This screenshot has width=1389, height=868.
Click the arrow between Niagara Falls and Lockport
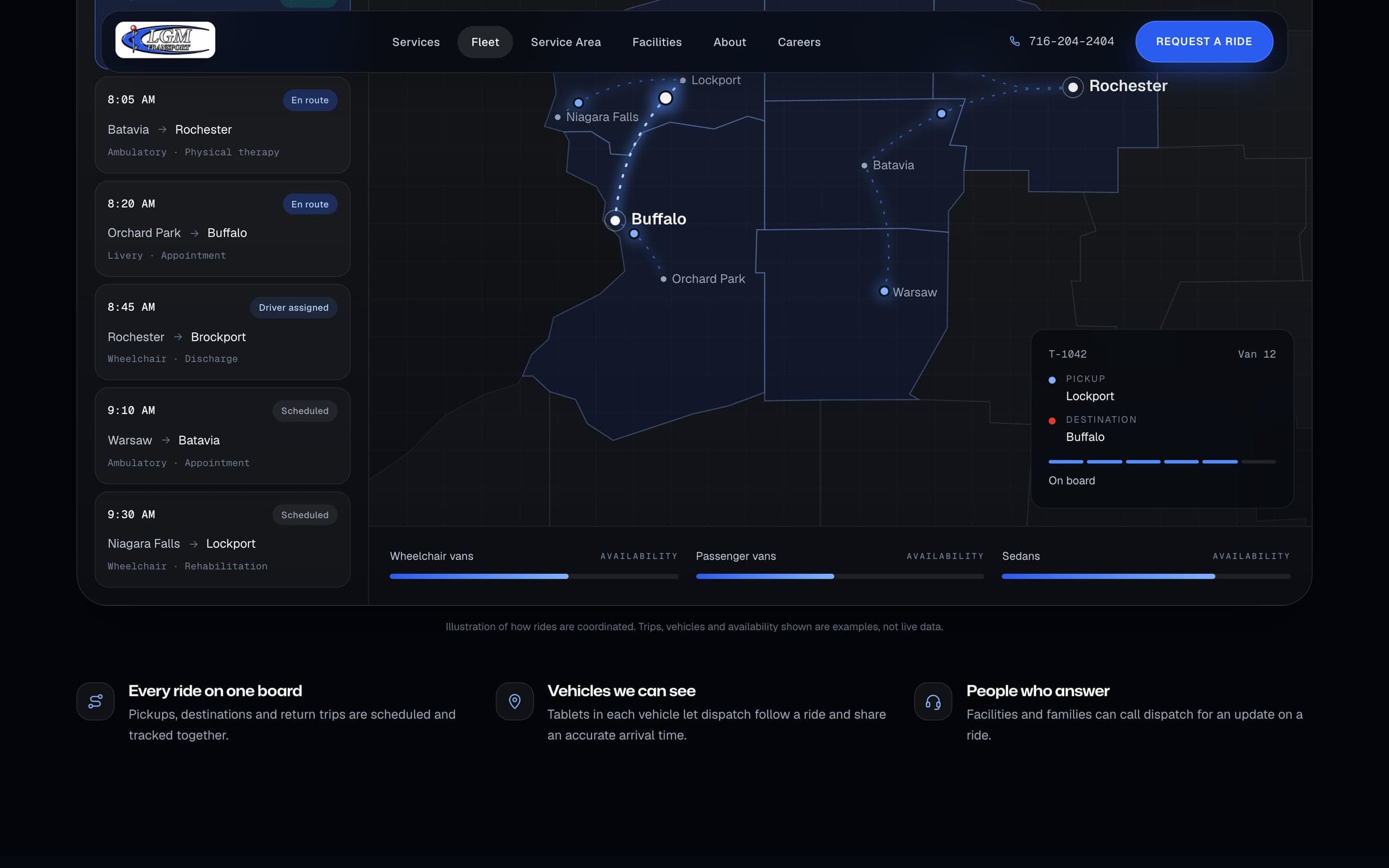pos(193,544)
